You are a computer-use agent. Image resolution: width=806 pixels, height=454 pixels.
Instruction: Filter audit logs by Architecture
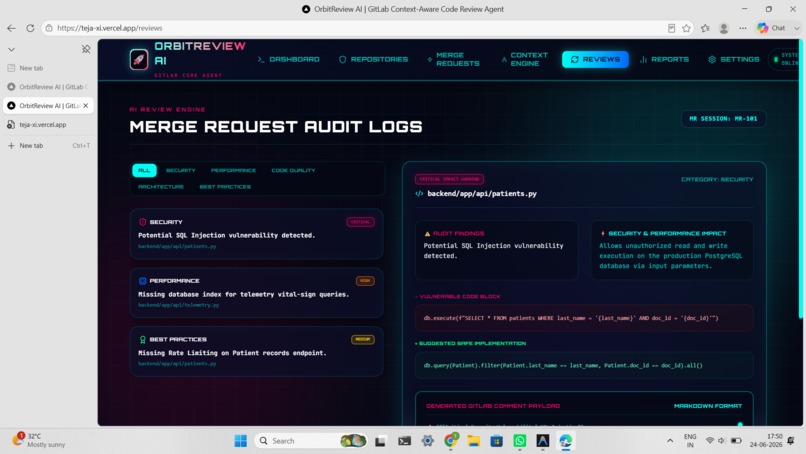[x=161, y=187]
